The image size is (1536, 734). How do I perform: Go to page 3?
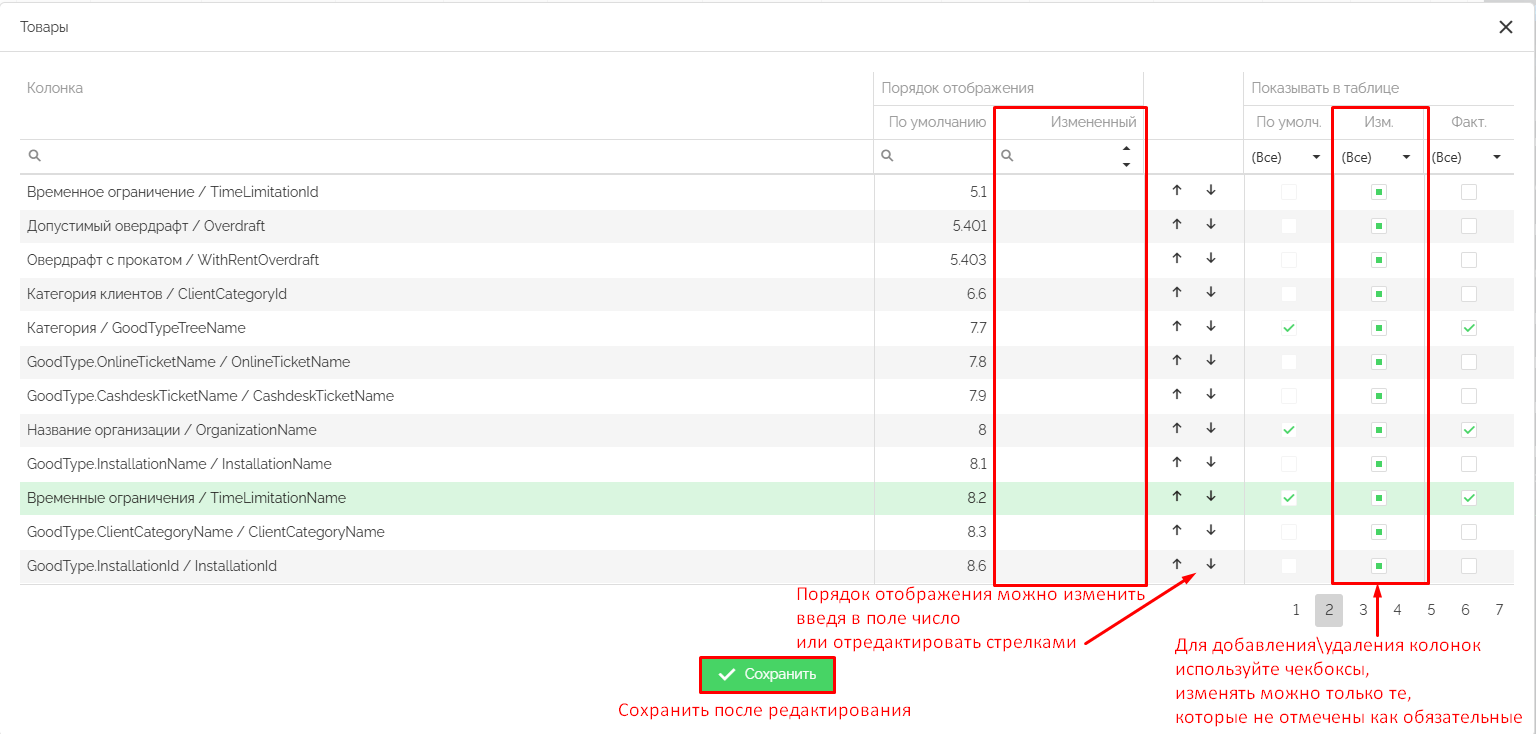click(x=1363, y=610)
